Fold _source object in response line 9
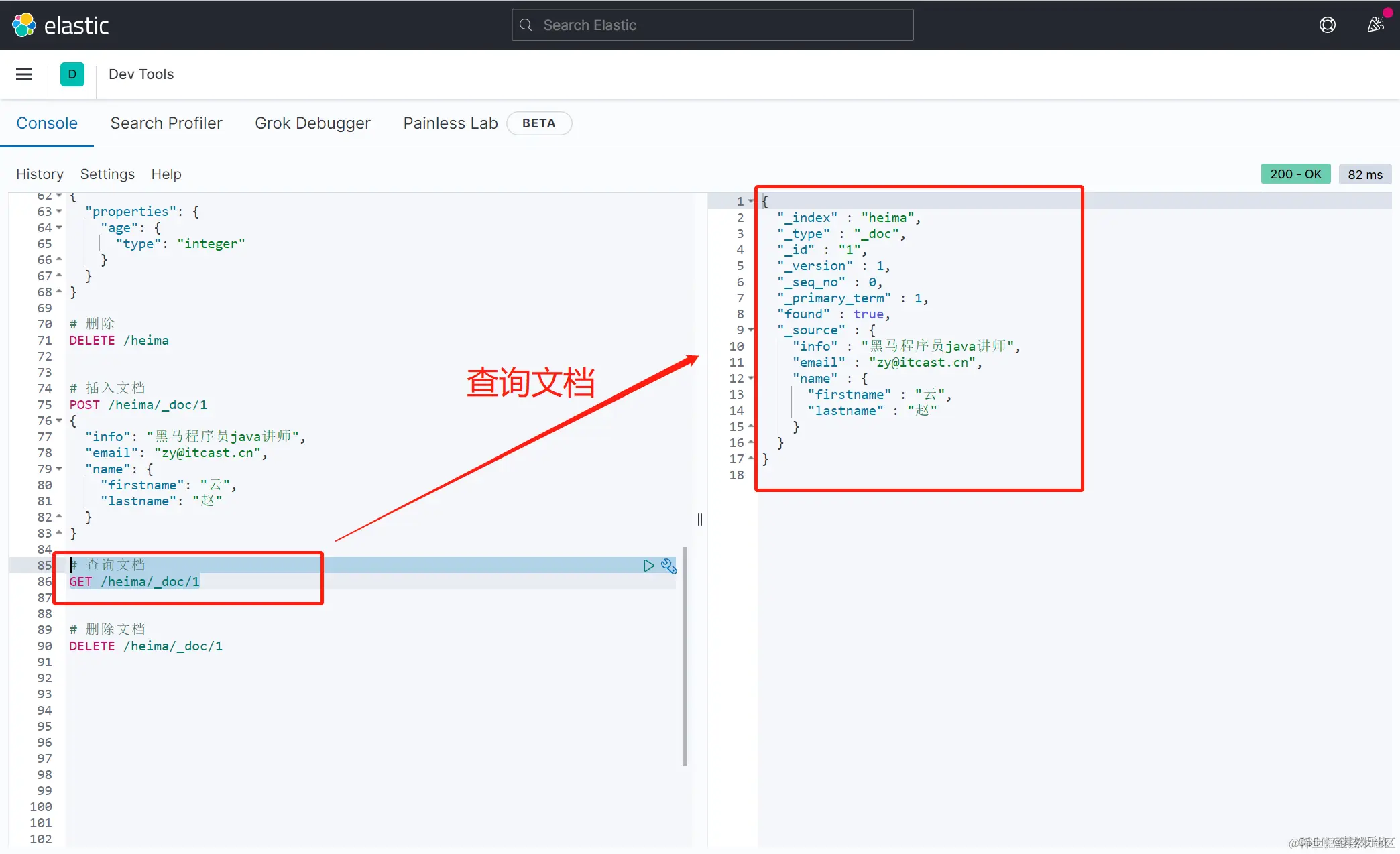This screenshot has width=1400, height=854. pos(751,330)
